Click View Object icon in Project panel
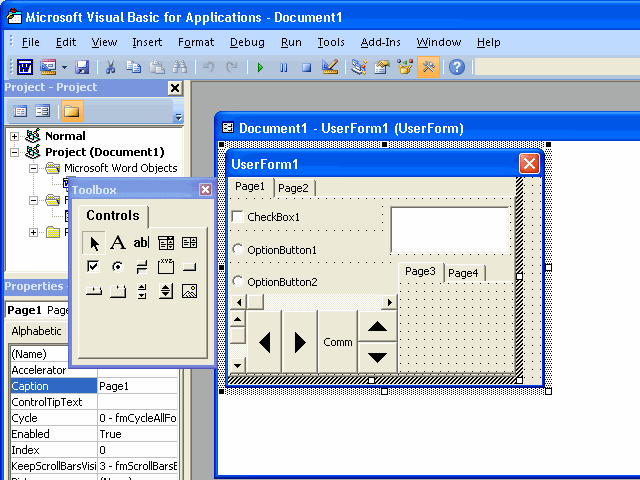640x480 pixels. (x=42, y=111)
